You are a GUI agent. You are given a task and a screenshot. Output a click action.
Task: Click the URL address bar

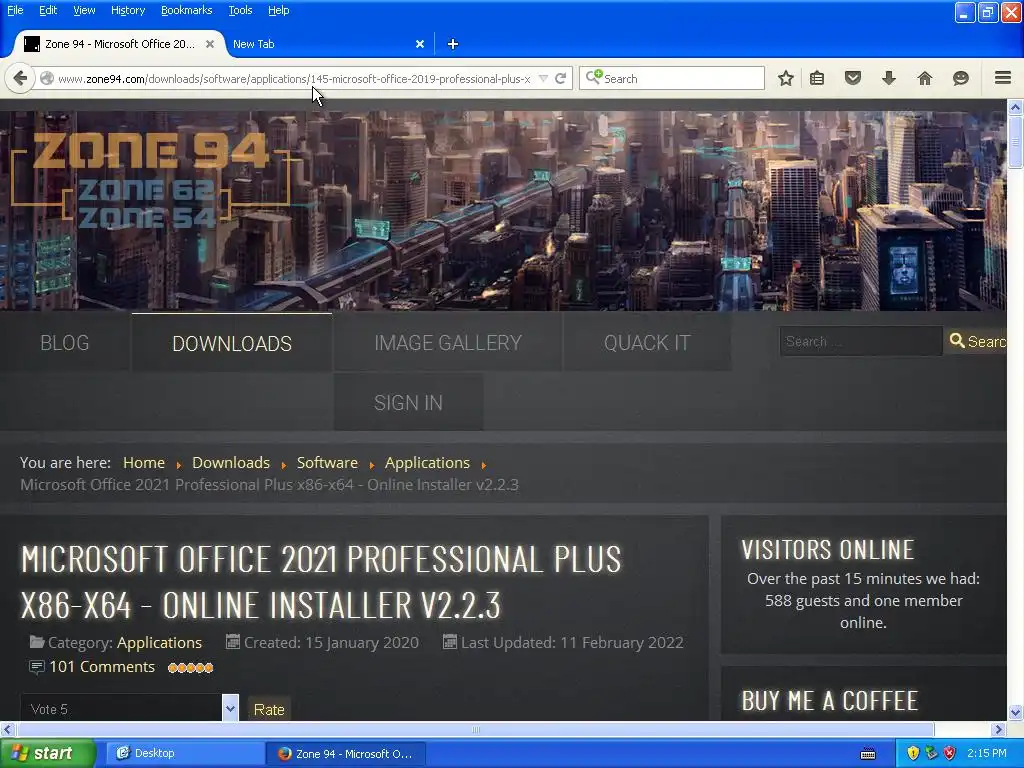[x=294, y=78]
